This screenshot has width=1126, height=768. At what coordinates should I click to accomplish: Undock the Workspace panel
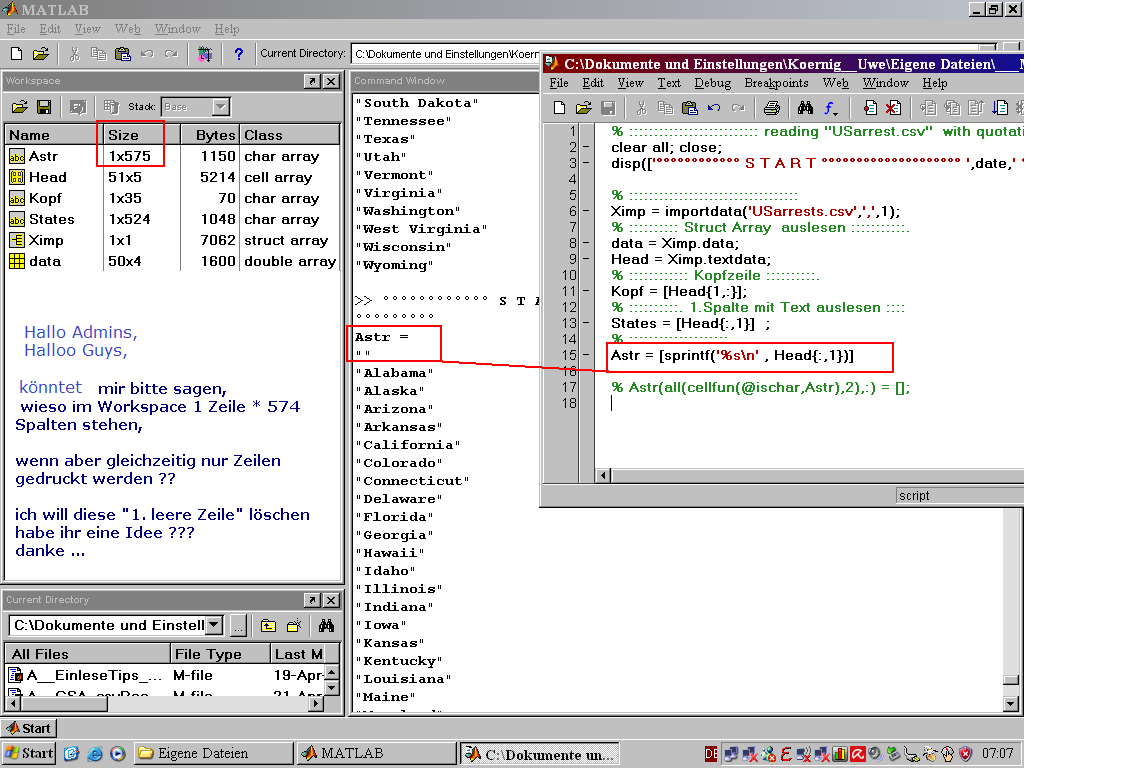[x=312, y=81]
